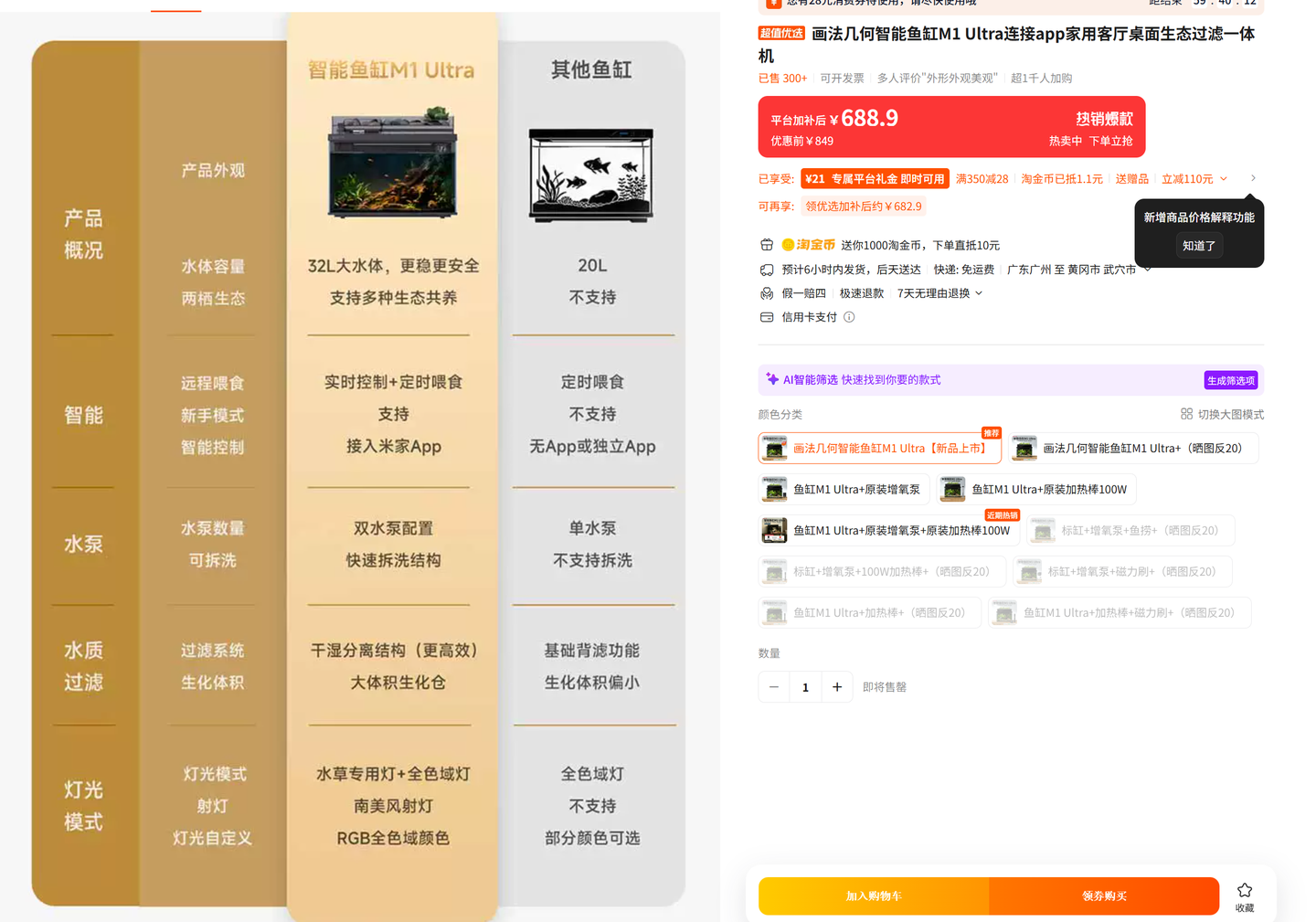Click the 满350减28 coupon link
Viewport: 1316px width, 922px height.
click(982, 179)
